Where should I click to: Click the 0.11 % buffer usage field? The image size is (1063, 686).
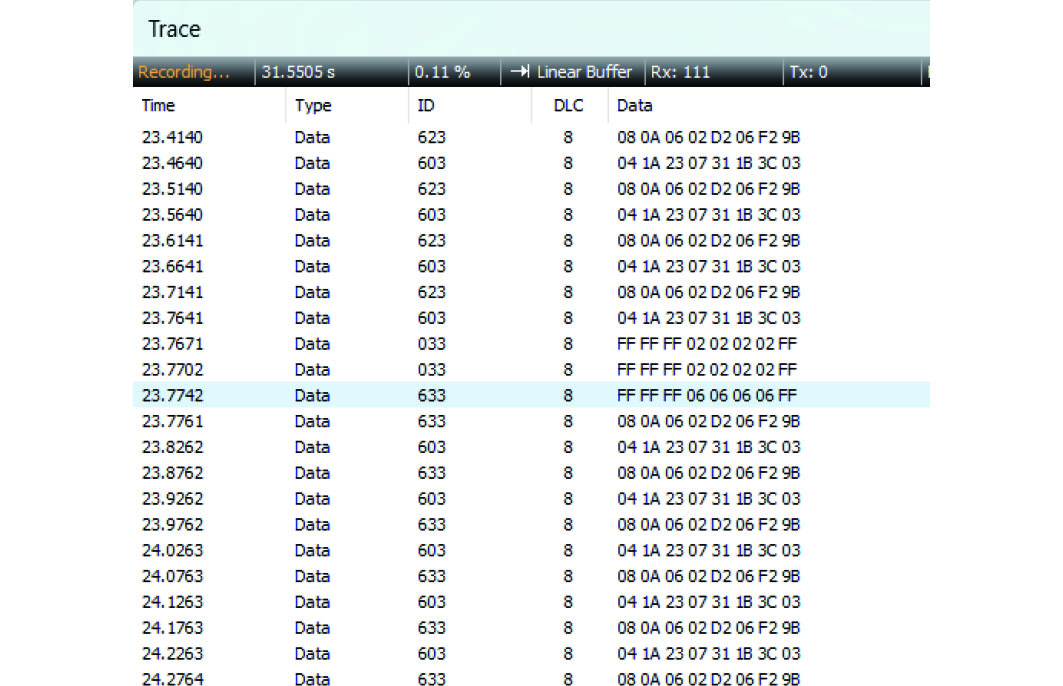coord(442,72)
